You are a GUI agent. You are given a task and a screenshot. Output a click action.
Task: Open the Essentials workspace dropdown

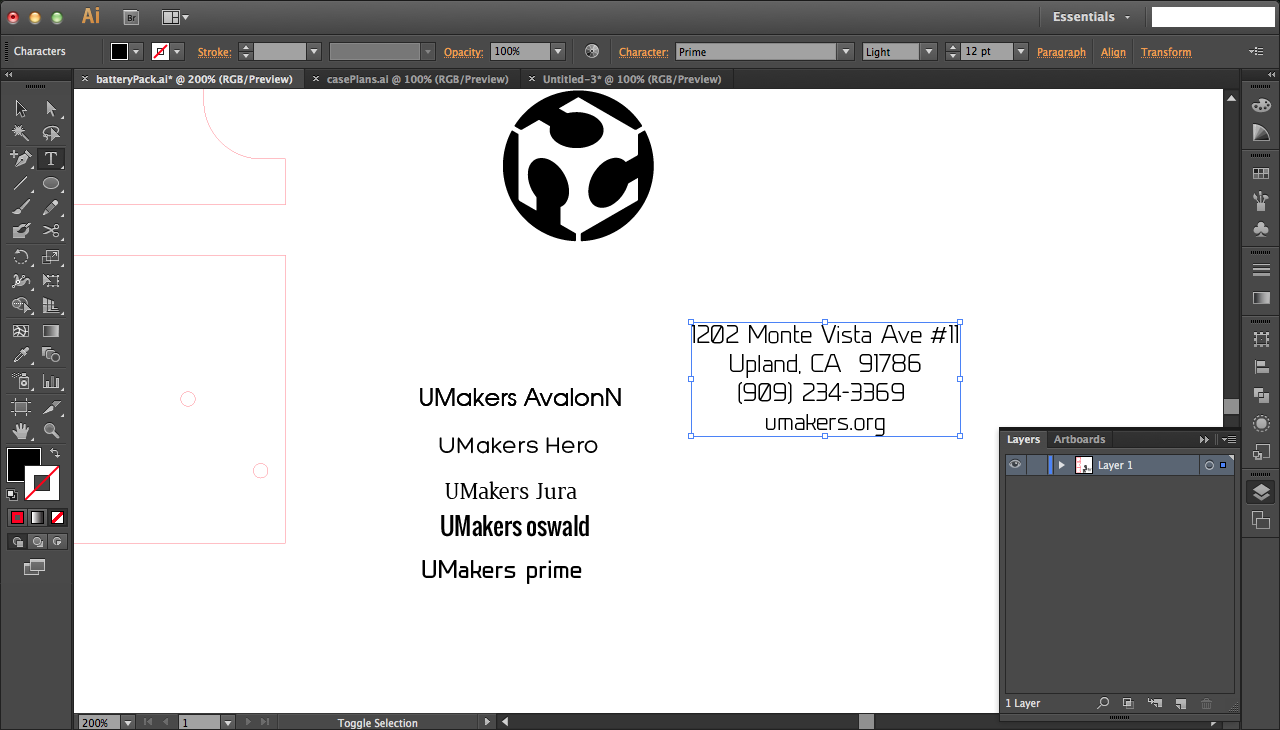[1091, 17]
